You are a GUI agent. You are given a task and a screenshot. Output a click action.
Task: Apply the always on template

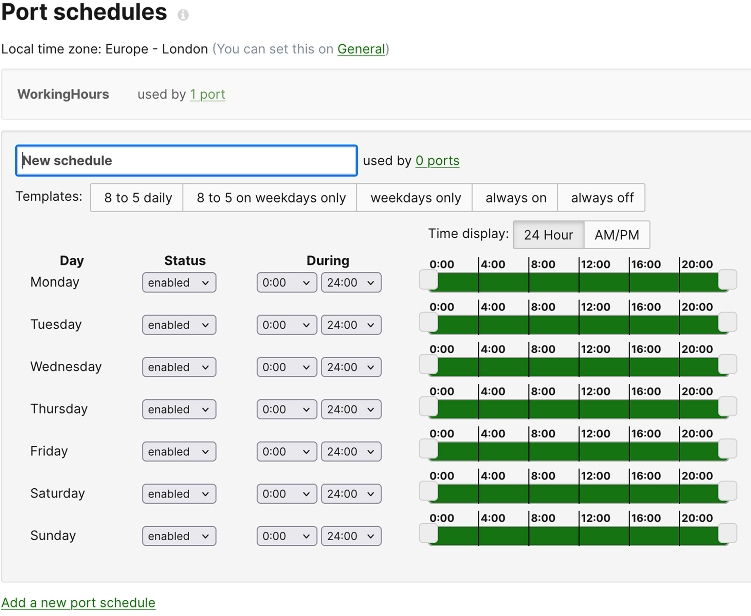[x=515, y=197]
